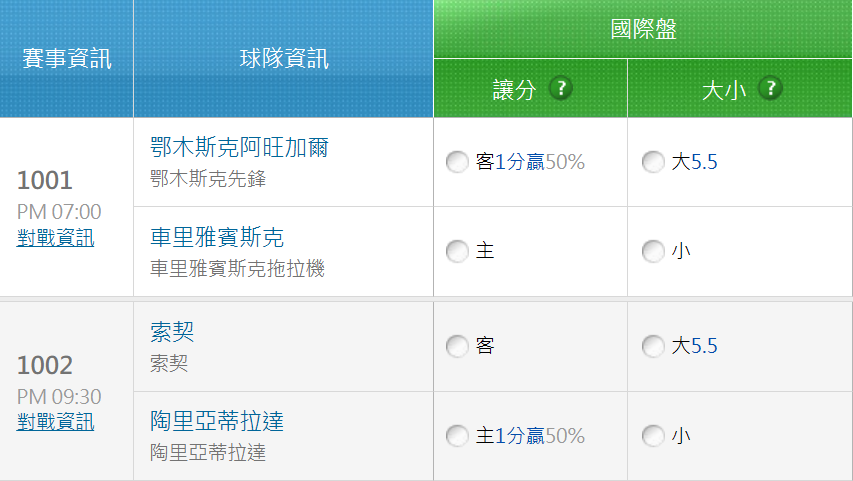Click team name 鄂木斯克阿旺加爾

coord(239,148)
